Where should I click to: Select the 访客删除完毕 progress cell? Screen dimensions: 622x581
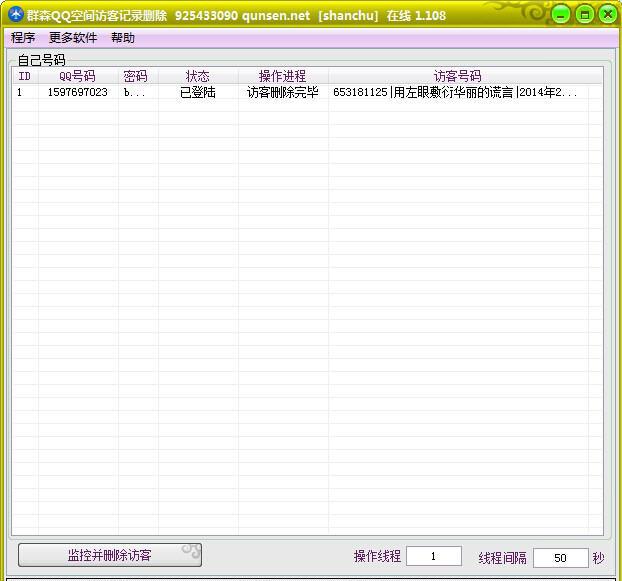click(x=283, y=92)
